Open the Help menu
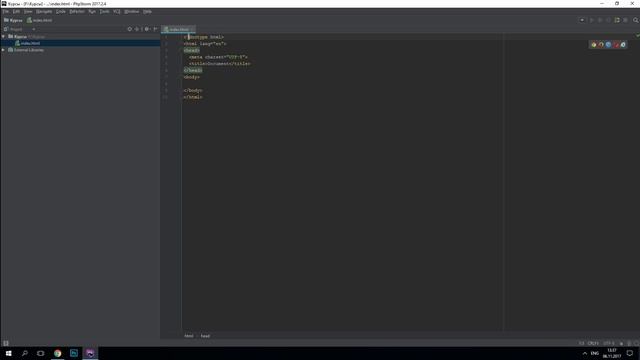This screenshot has width=640, height=360. pyautogui.click(x=147, y=11)
